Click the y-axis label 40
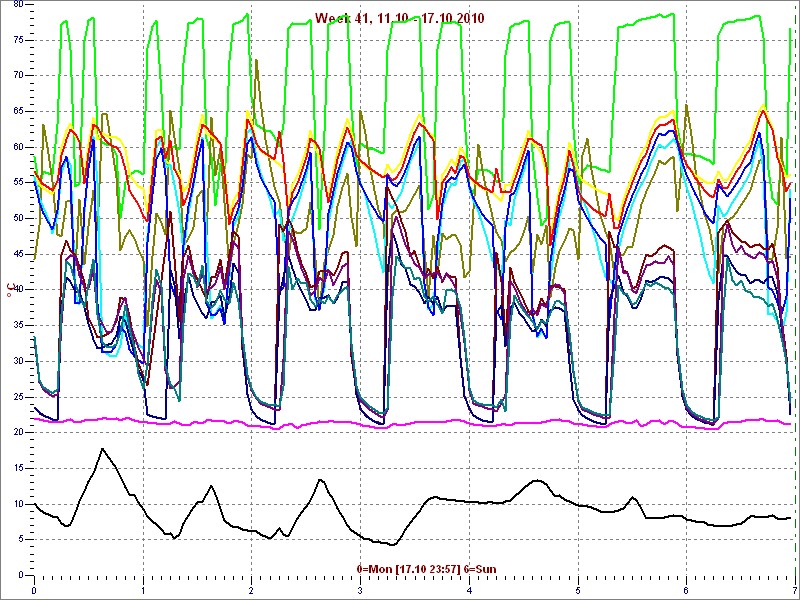 tap(18, 290)
